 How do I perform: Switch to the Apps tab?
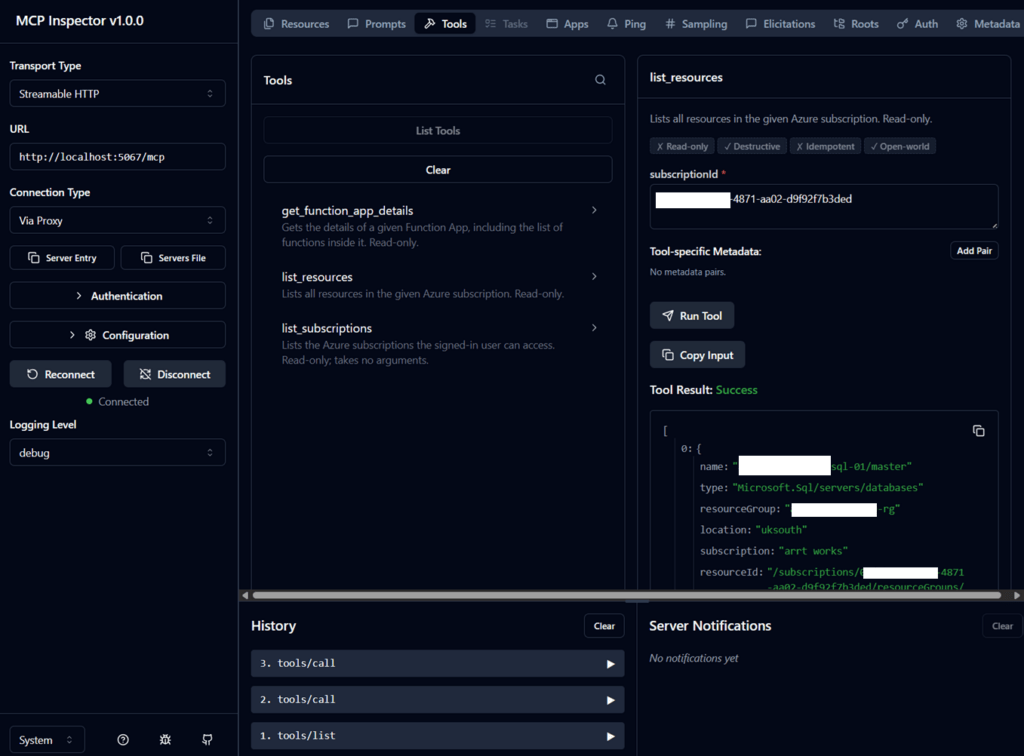click(568, 24)
